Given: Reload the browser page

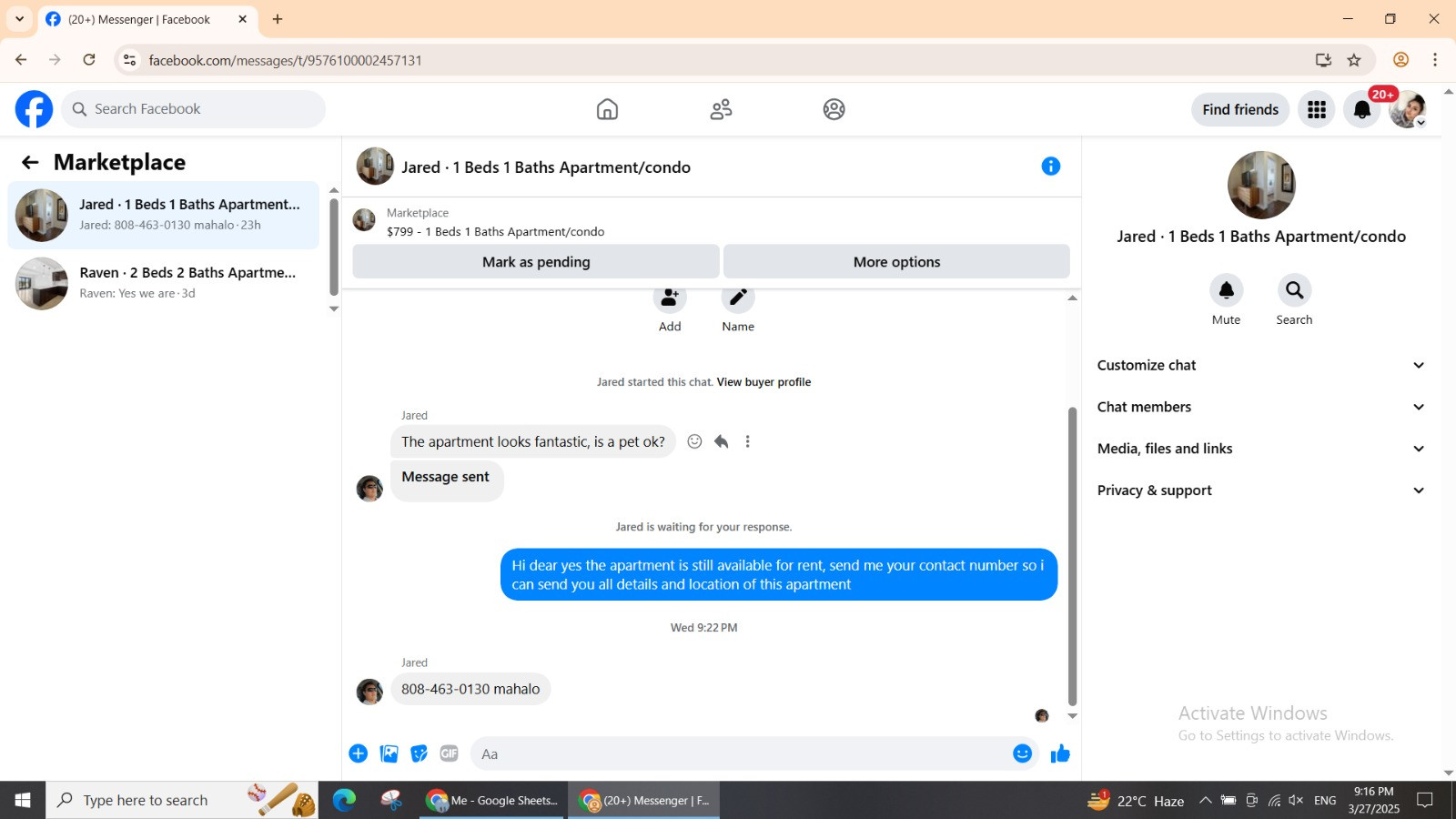Looking at the screenshot, I should pos(89,60).
